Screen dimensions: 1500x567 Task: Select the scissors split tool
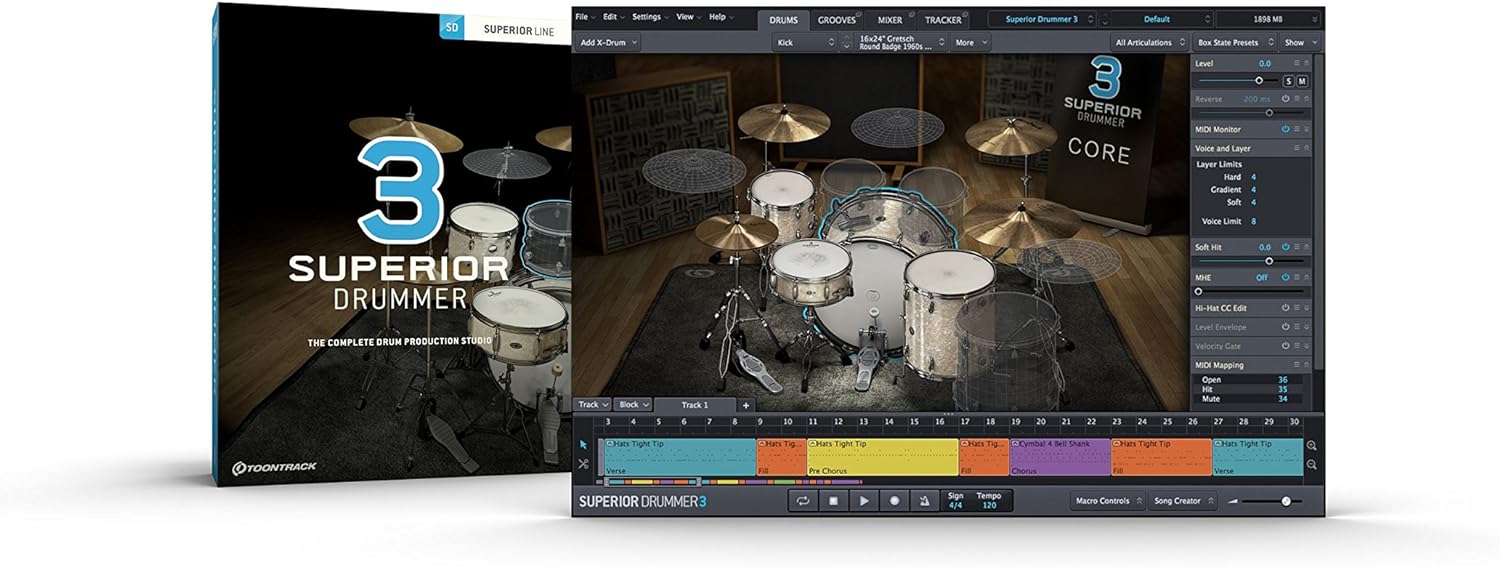click(583, 464)
